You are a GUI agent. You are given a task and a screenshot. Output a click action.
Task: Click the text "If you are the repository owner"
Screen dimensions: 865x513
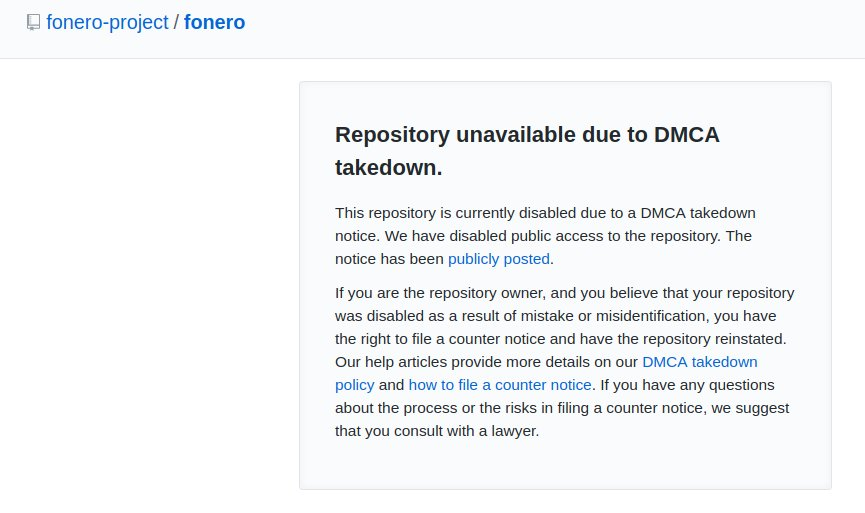pyautogui.click(x=450, y=293)
